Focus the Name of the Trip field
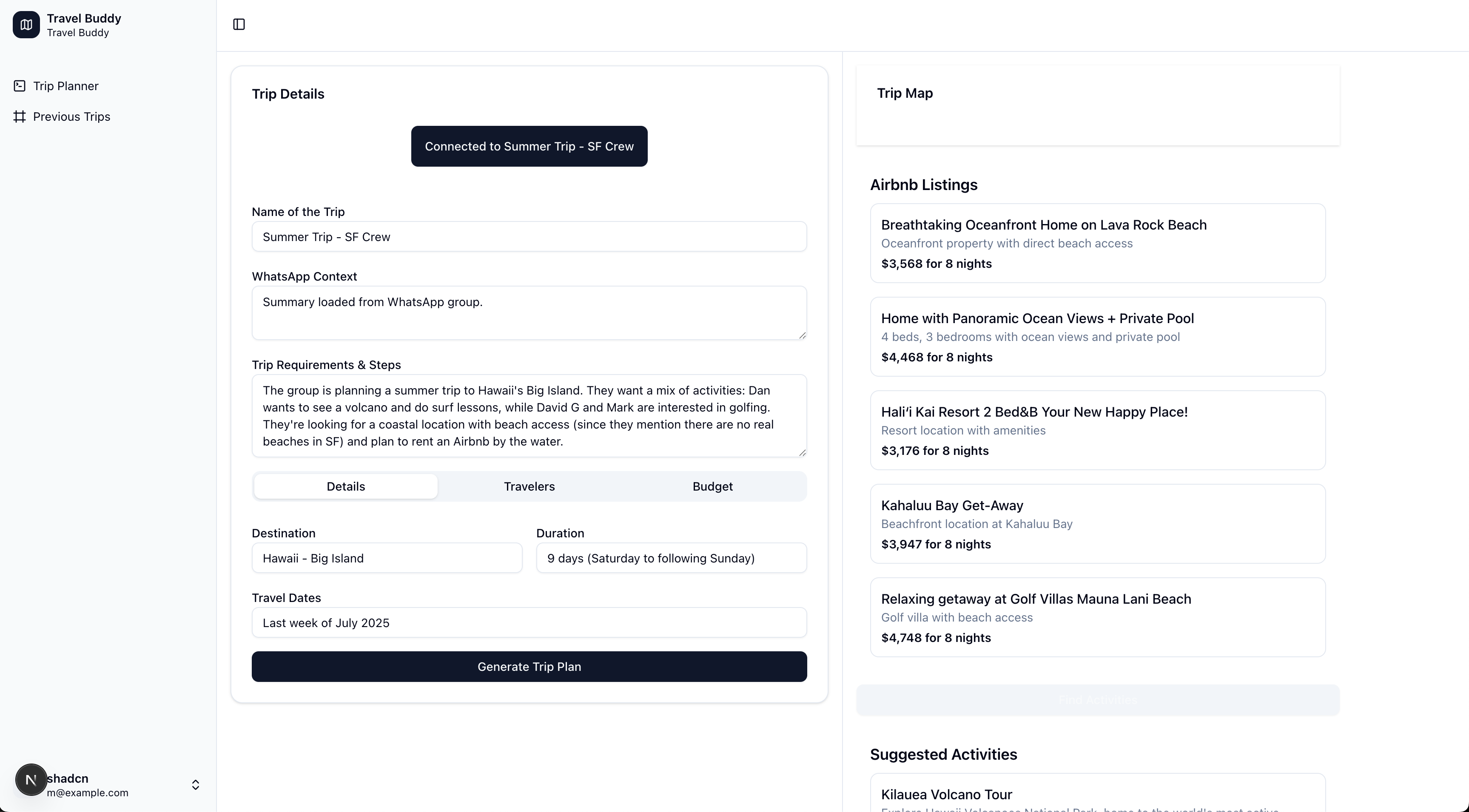The image size is (1469, 812). pyautogui.click(x=529, y=237)
